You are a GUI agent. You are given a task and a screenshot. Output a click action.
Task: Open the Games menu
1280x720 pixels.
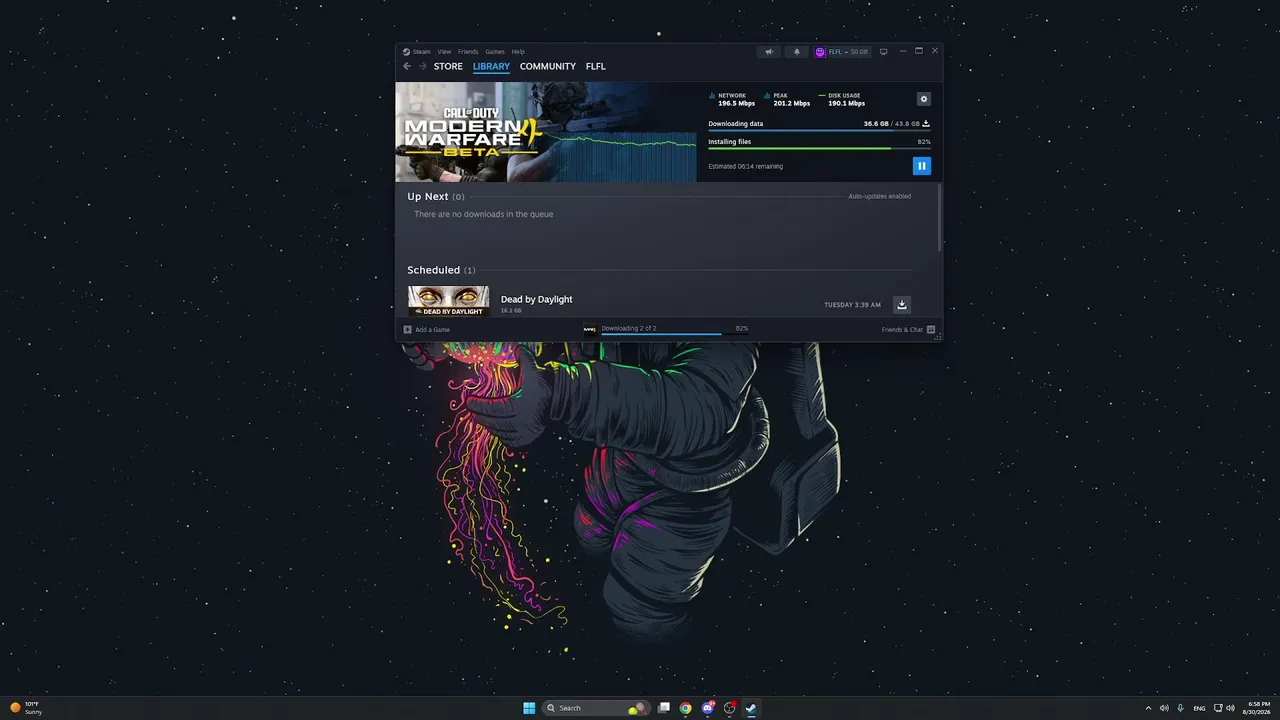pyautogui.click(x=495, y=52)
